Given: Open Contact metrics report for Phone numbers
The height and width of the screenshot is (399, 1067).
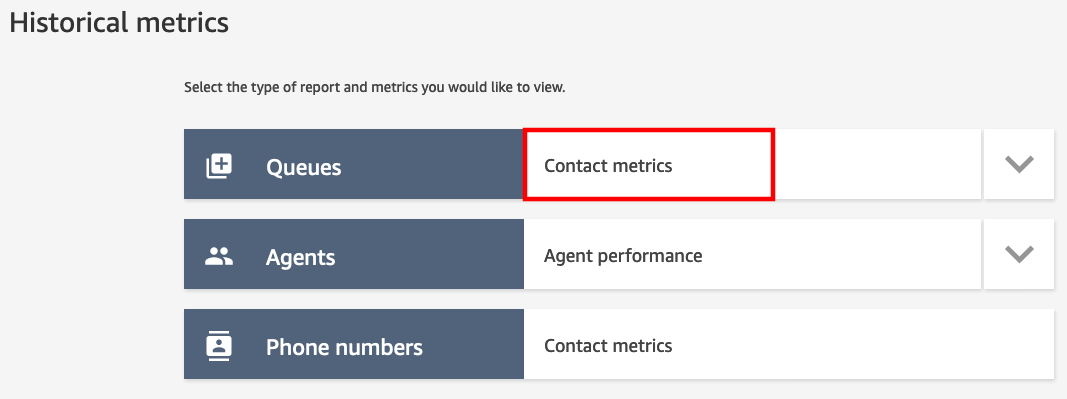Looking at the screenshot, I should (x=608, y=346).
